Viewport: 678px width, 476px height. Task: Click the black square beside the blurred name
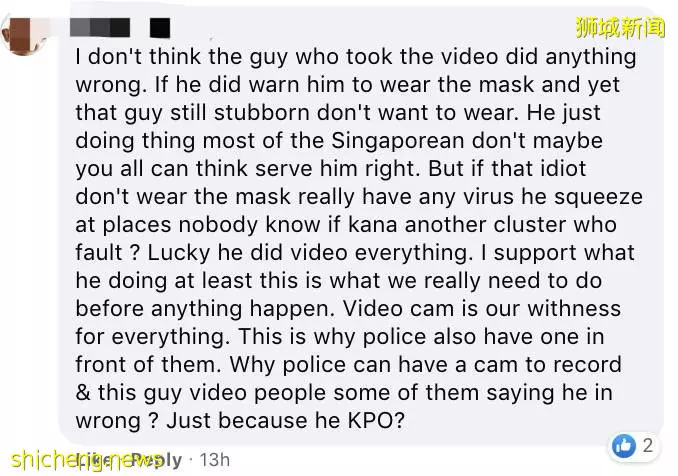click(x=160, y=28)
